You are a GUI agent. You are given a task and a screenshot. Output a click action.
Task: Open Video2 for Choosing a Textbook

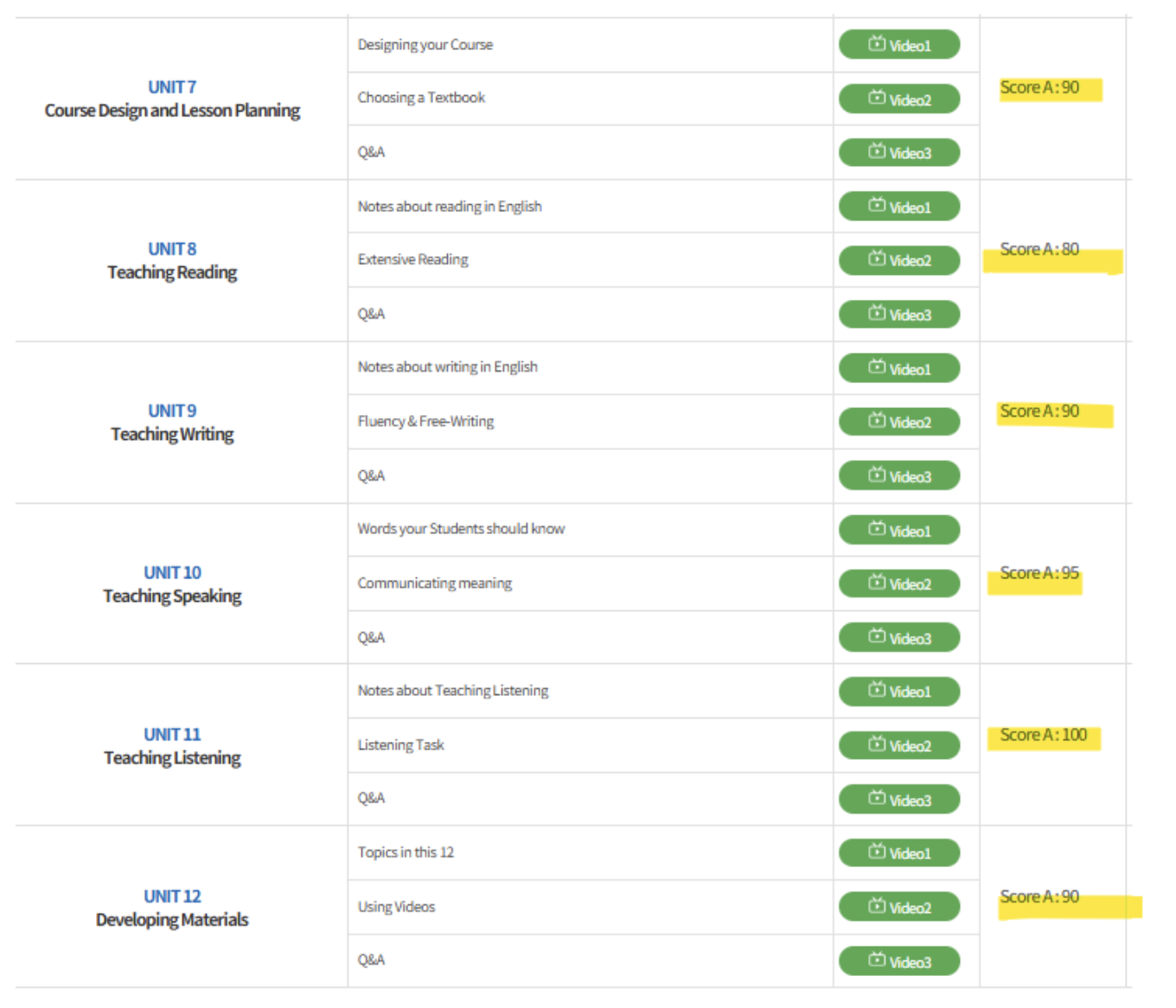pyautogui.click(x=898, y=99)
